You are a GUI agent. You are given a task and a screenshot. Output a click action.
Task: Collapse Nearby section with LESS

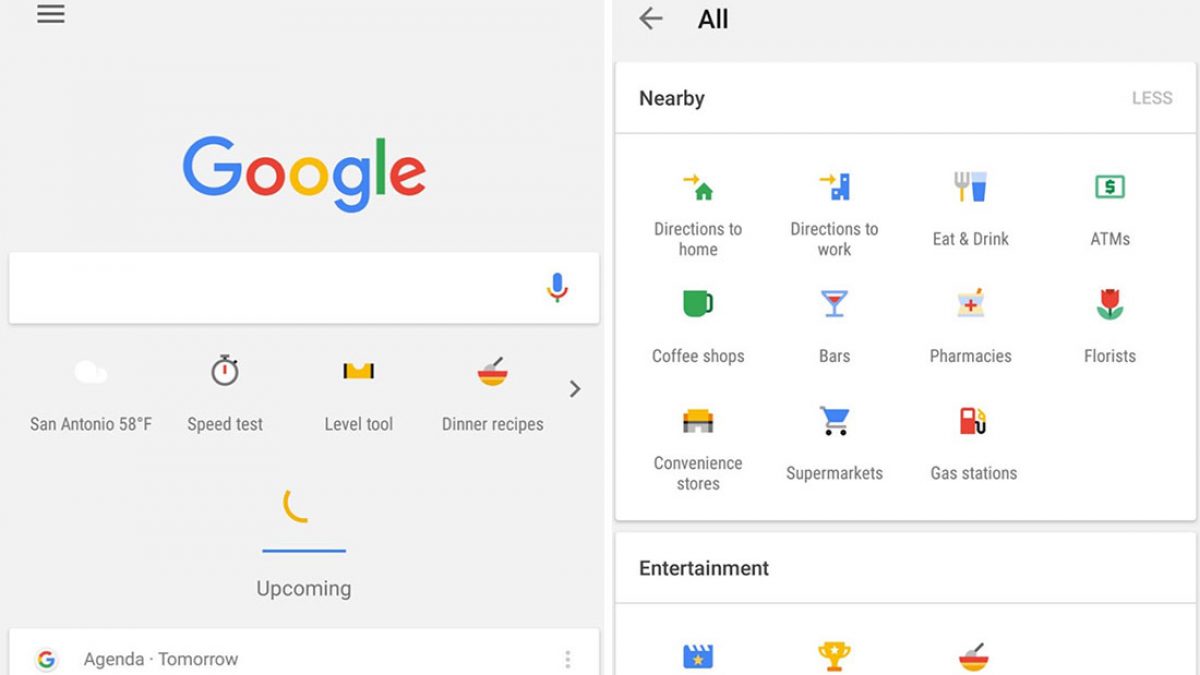[x=1152, y=98]
